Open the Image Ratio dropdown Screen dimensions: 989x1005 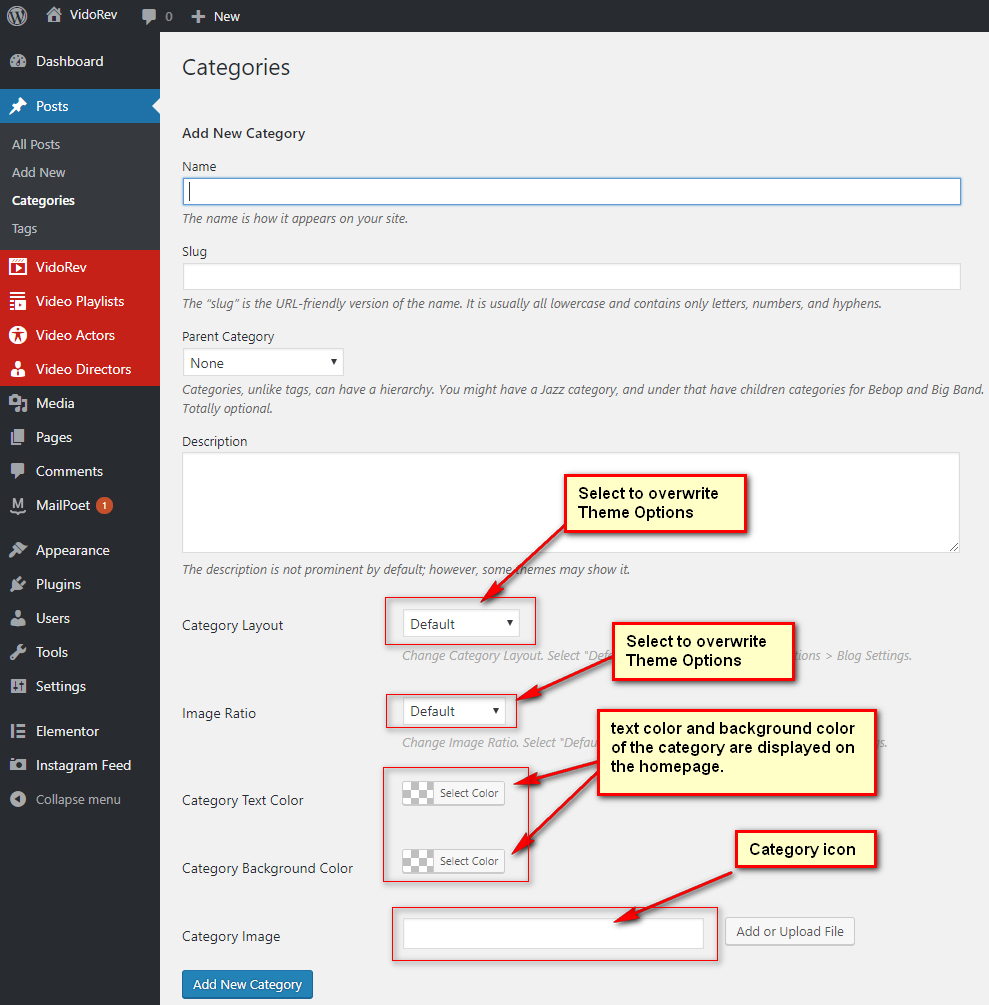click(453, 711)
